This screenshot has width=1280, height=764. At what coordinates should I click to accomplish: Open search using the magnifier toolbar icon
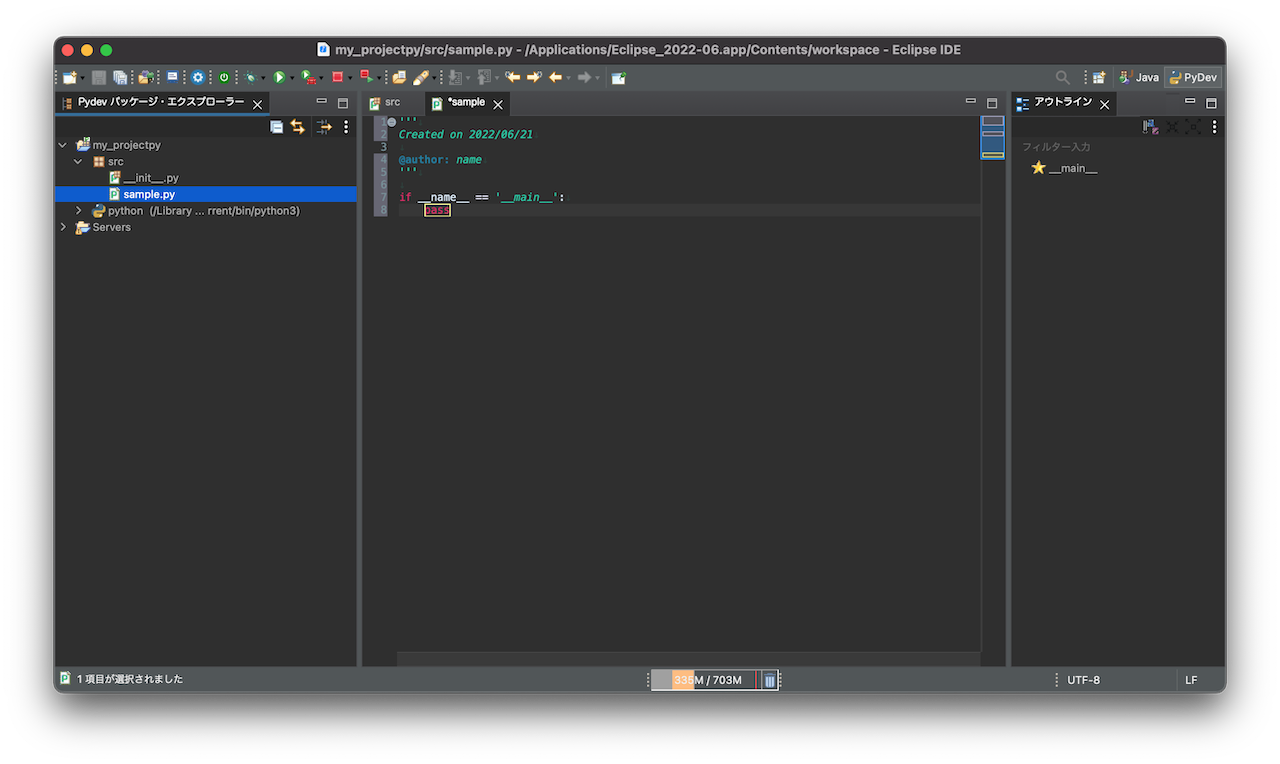1063,77
